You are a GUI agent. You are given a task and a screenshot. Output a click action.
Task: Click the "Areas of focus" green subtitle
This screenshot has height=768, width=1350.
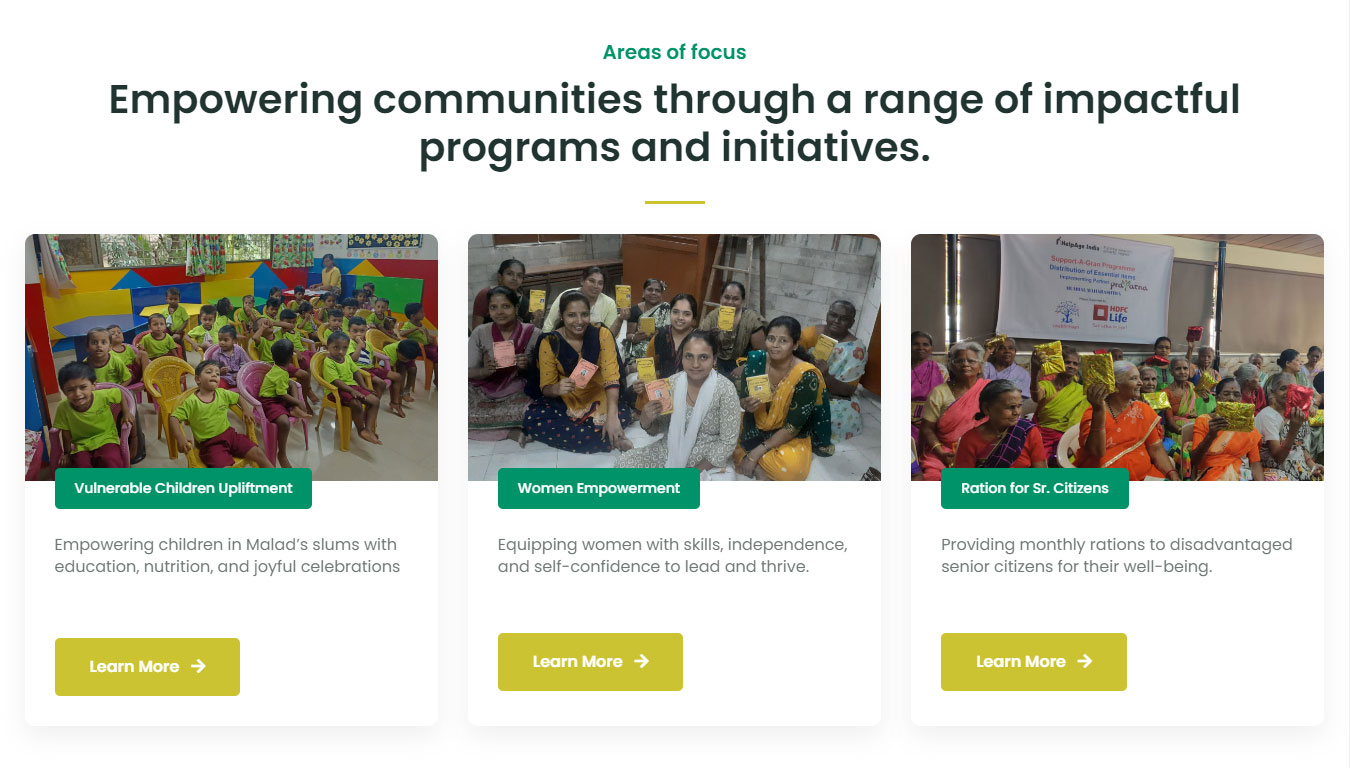point(674,52)
